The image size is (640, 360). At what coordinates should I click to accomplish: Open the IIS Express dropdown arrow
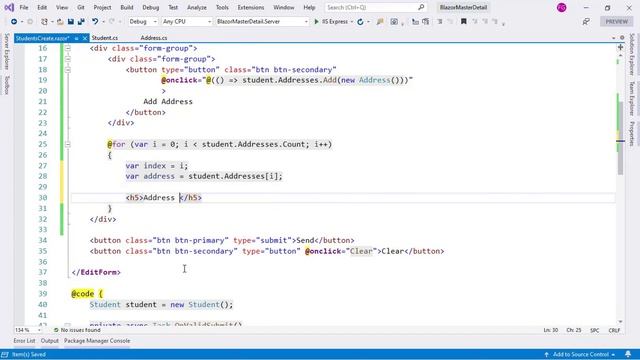click(x=352, y=22)
